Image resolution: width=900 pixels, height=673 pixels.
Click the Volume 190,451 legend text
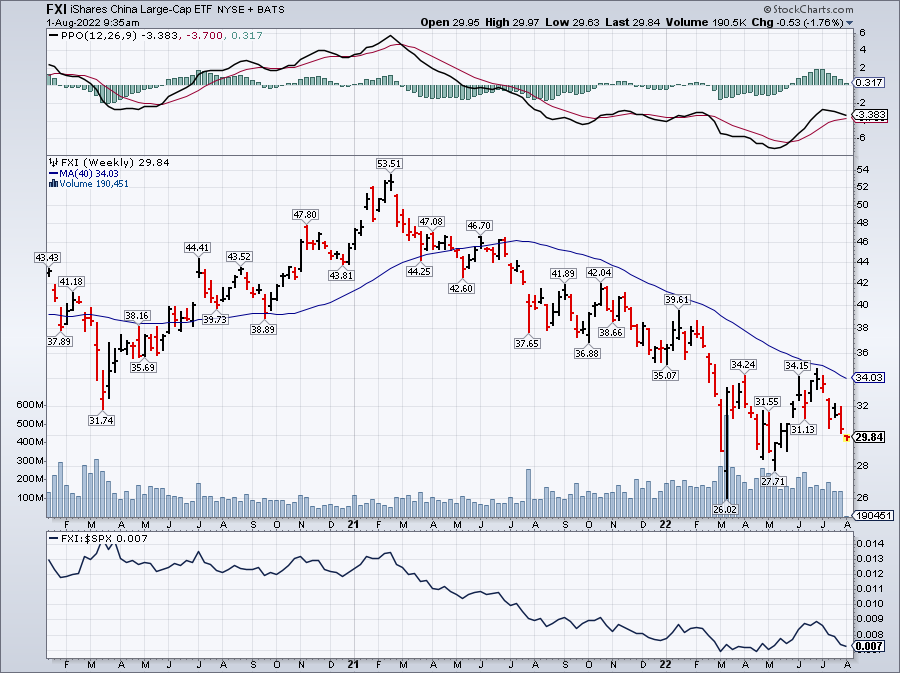point(93,184)
